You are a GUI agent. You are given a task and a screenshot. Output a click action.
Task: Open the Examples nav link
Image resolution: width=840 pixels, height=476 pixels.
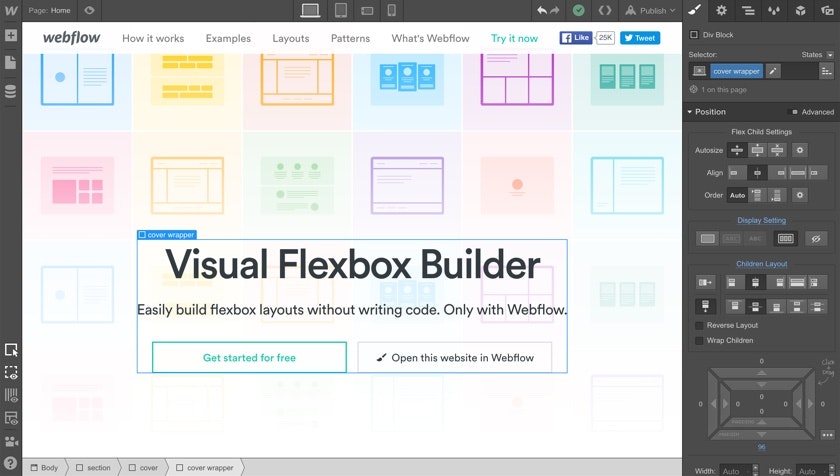point(228,39)
